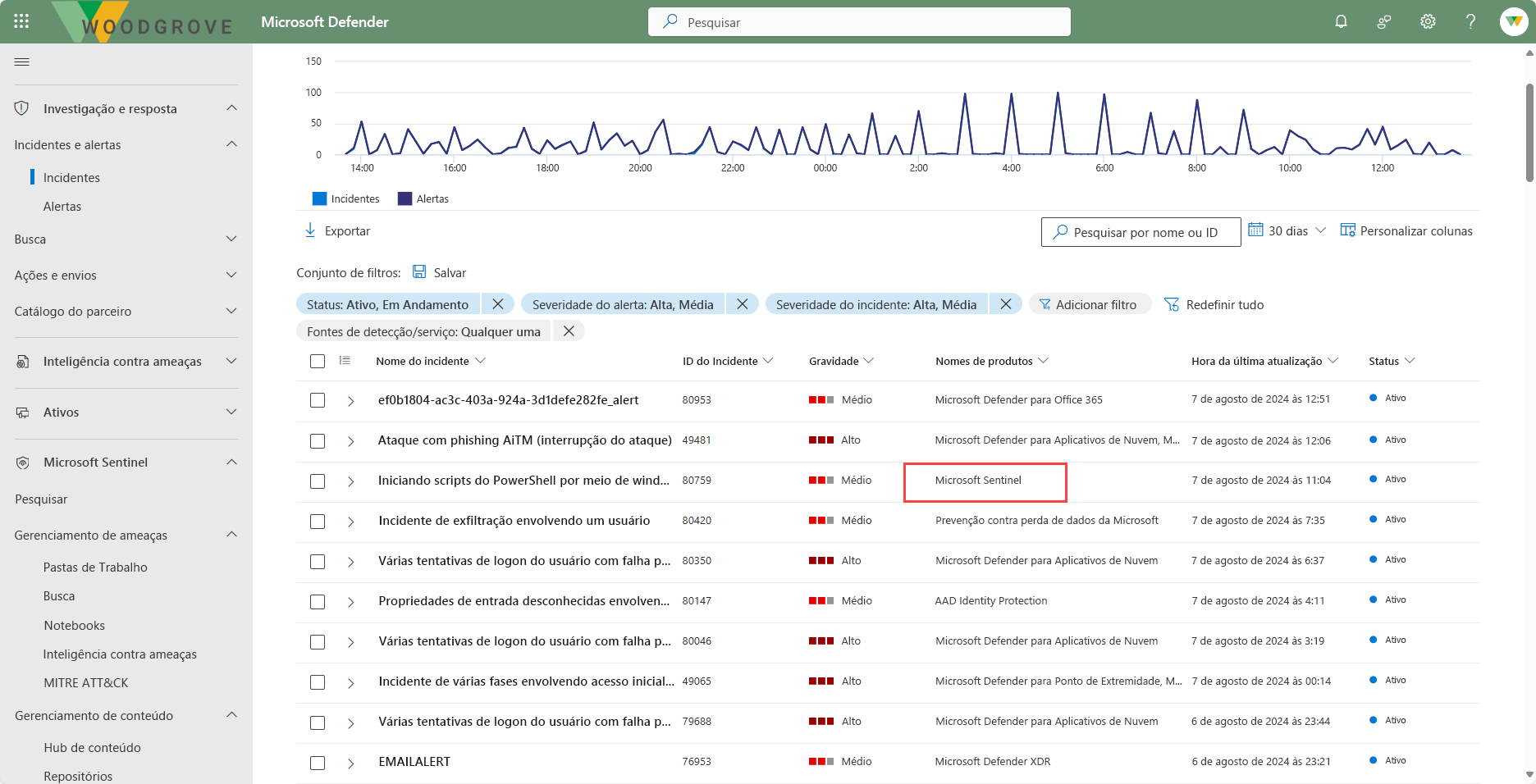Image resolution: width=1536 pixels, height=784 pixels.
Task: Click the Exportar download icon
Action: point(310,230)
